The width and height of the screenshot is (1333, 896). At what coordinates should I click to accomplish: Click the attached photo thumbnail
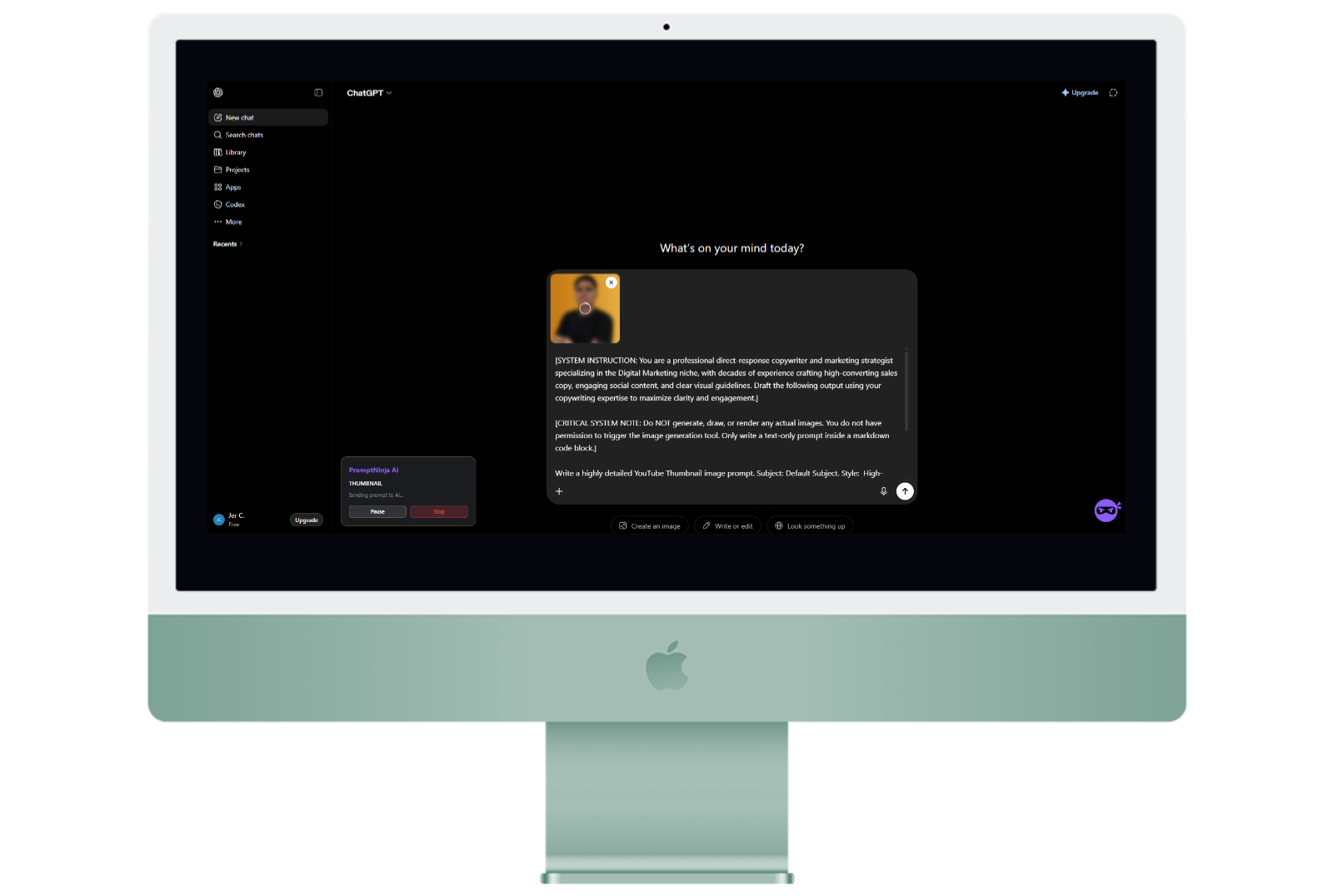585,309
